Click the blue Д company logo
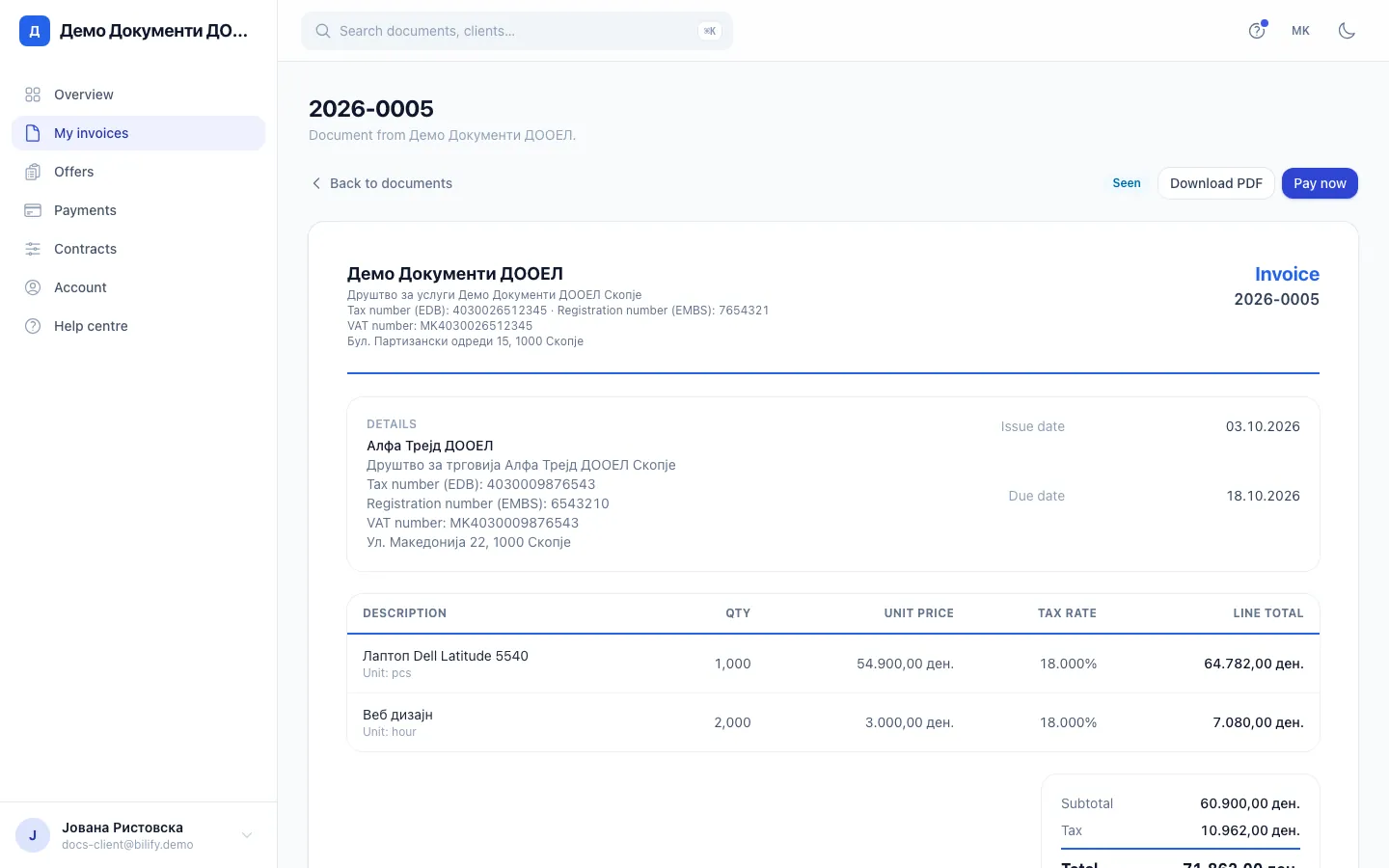The height and width of the screenshot is (868, 1389). coord(35,31)
